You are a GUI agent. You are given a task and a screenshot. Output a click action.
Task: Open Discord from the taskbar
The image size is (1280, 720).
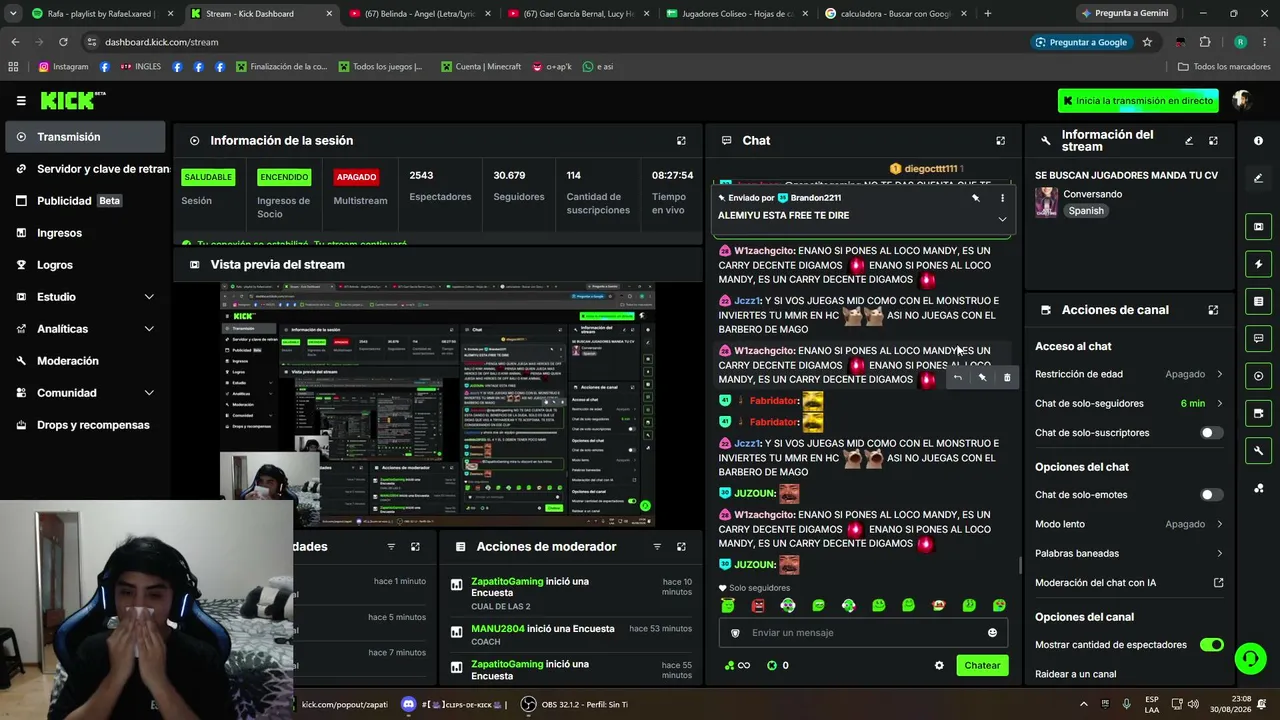point(408,704)
